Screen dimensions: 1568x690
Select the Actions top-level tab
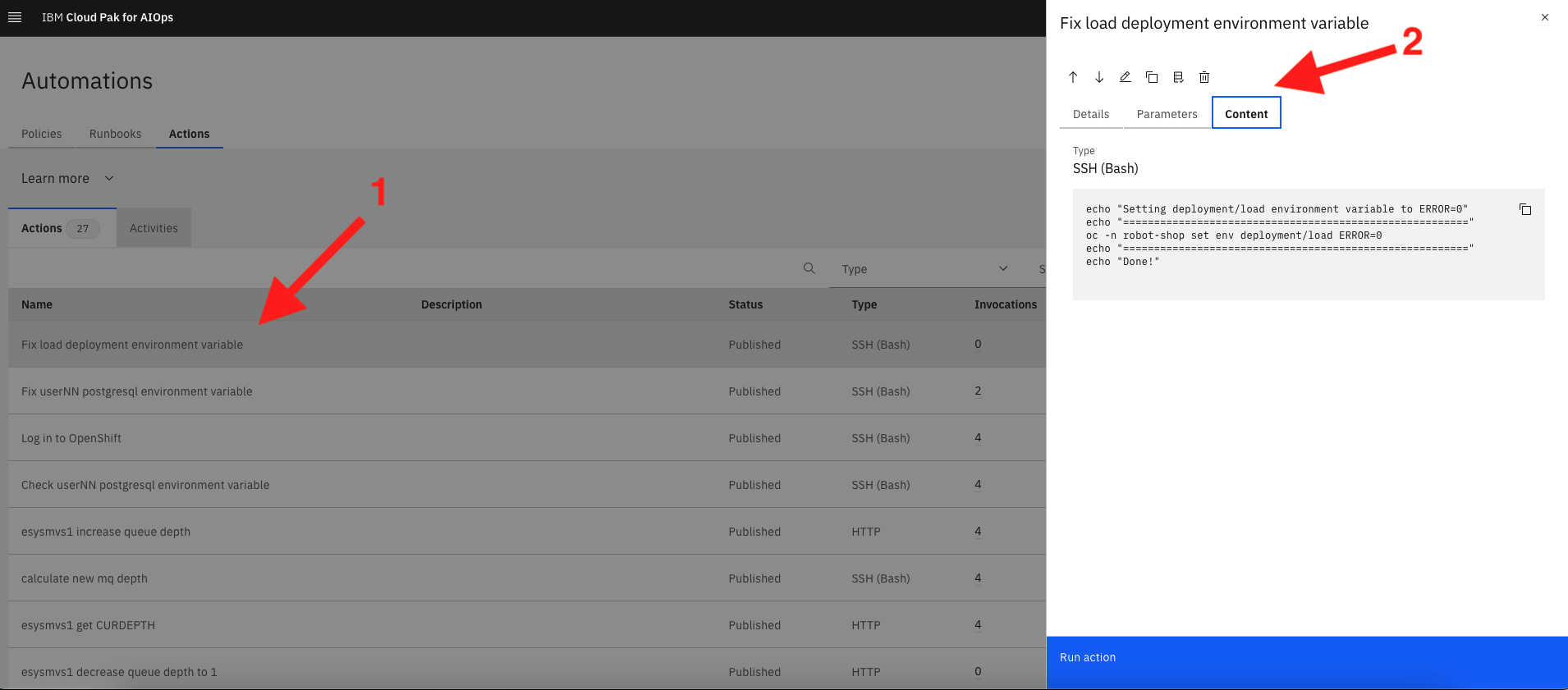(190, 134)
